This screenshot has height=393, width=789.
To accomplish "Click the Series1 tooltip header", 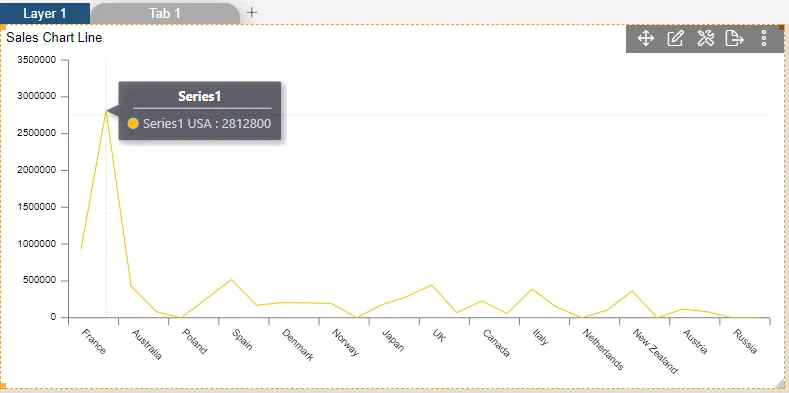I will click(200, 97).
